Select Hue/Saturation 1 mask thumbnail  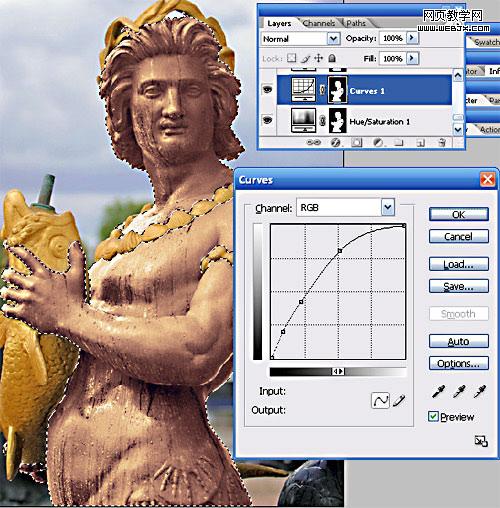pyautogui.click(x=337, y=120)
